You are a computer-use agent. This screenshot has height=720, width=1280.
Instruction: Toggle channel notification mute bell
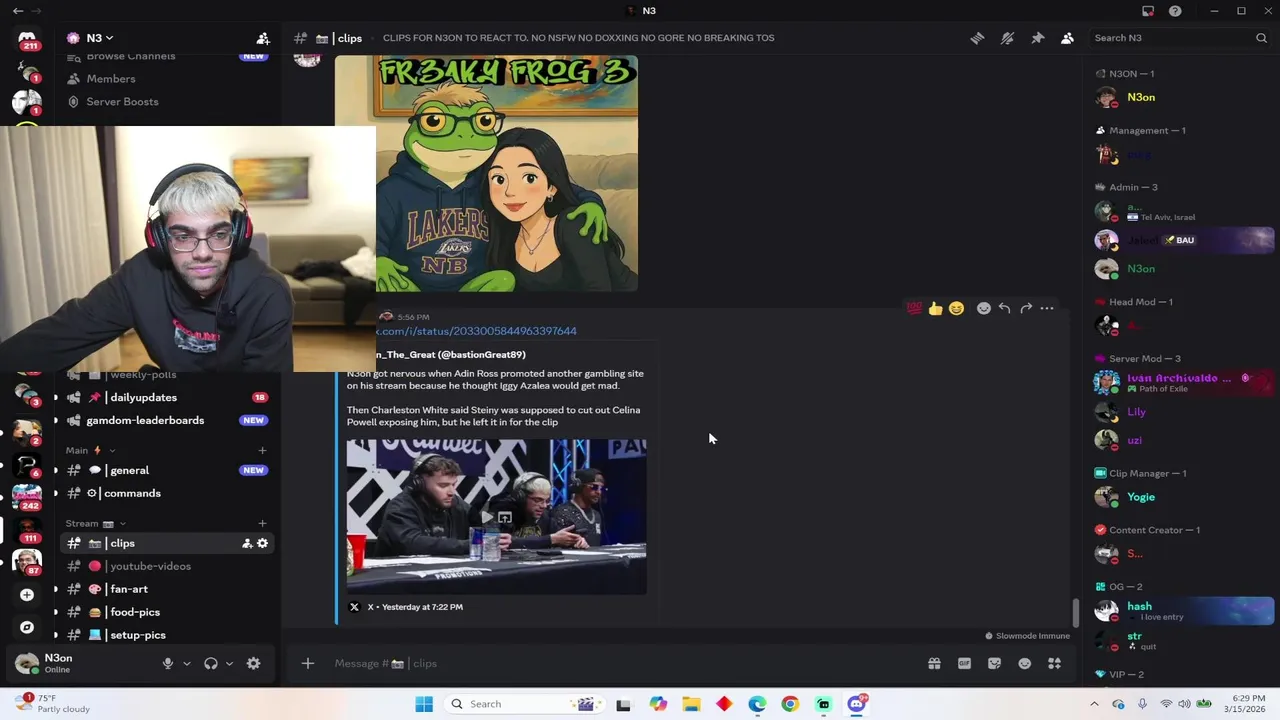coord(1007,38)
